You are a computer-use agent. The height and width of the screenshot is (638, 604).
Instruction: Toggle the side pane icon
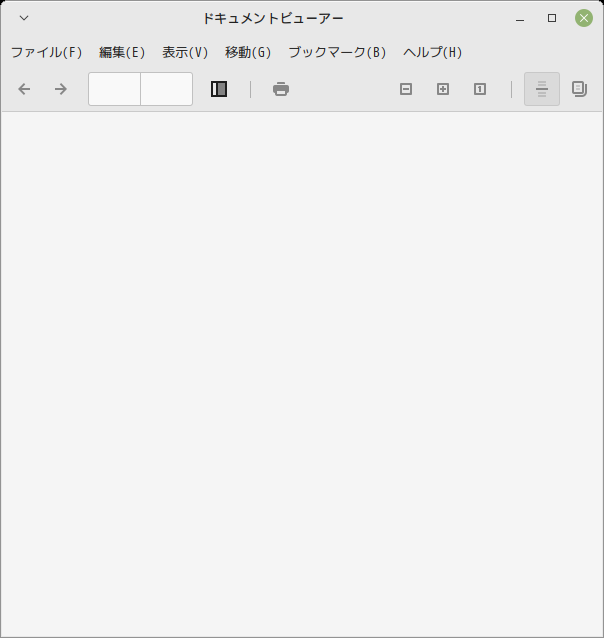219,89
